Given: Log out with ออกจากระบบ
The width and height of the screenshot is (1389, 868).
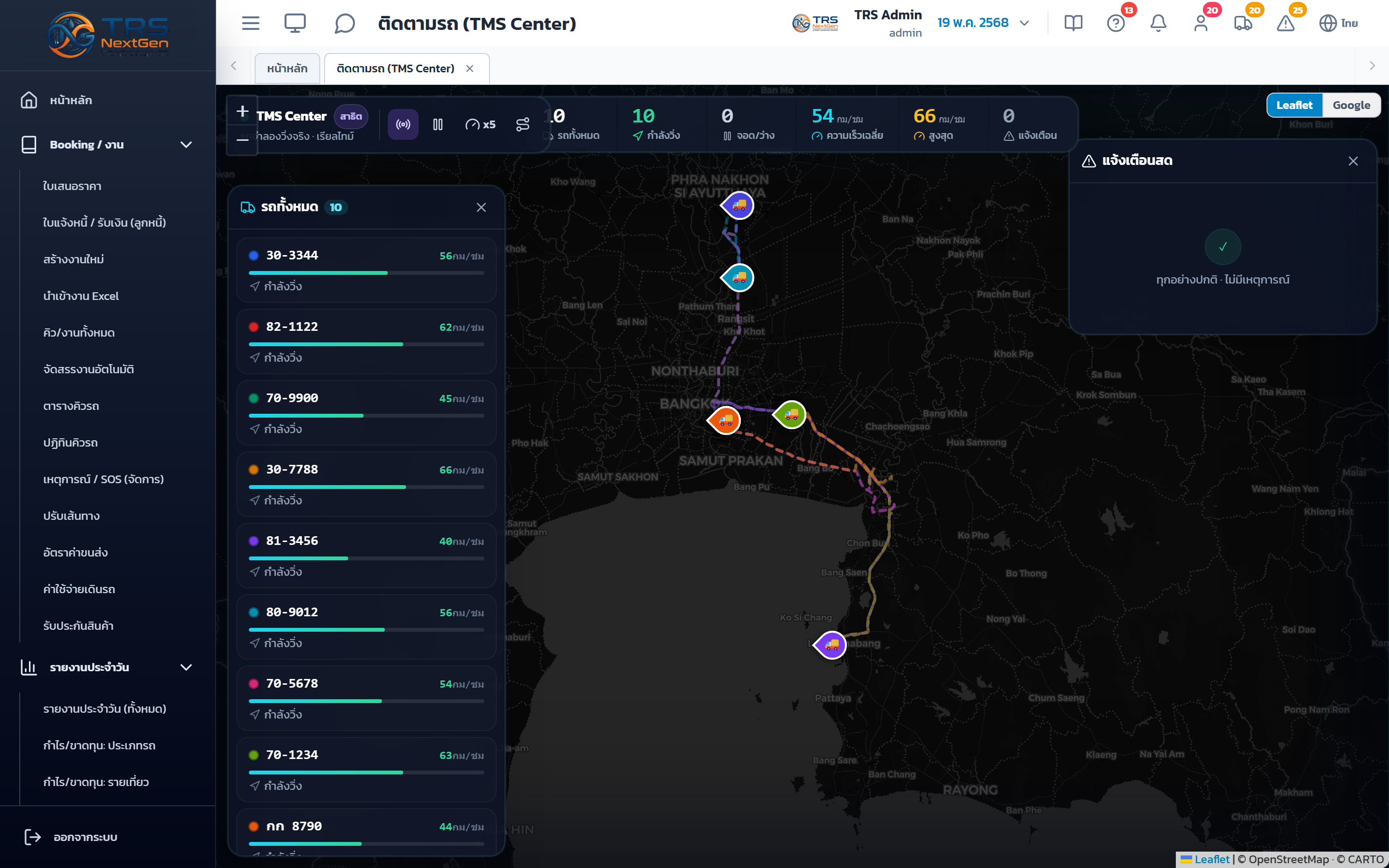Looking at the screenshot, I should 71,837.
